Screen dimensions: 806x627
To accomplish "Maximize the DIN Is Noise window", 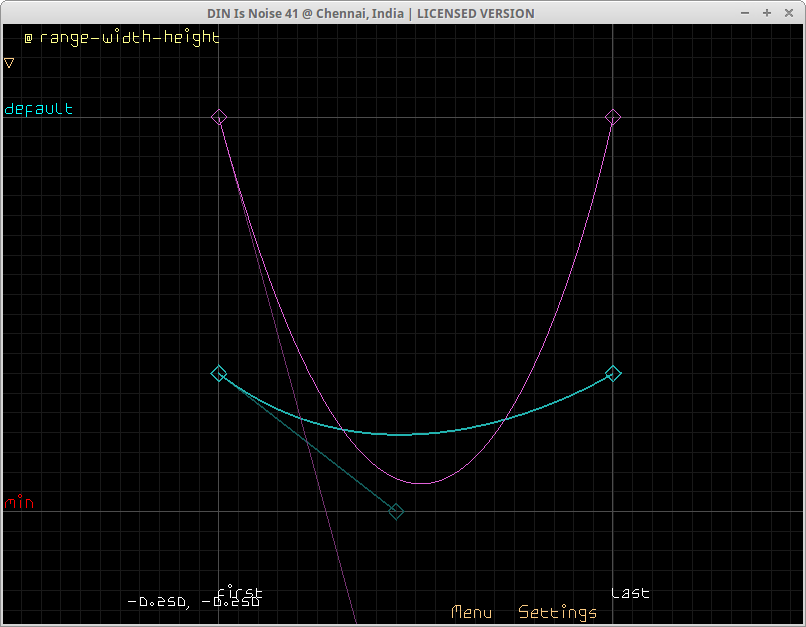I will (x=766, y=13).
